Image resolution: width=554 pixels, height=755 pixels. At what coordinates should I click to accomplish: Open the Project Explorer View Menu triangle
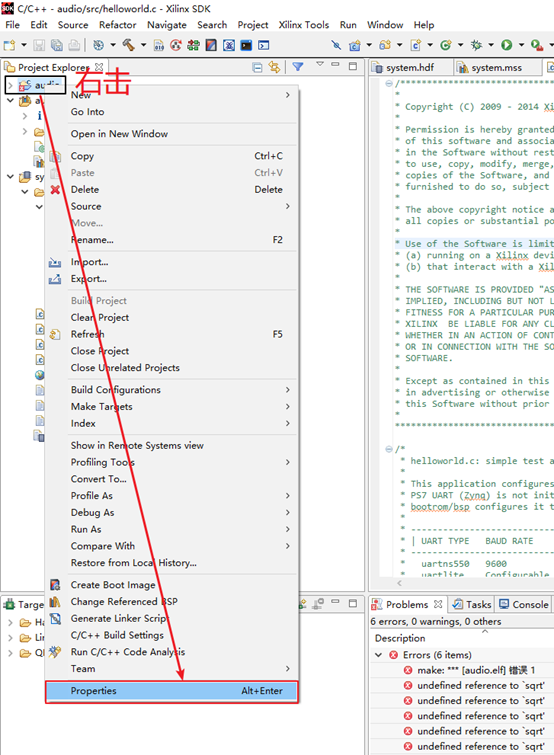tap(320, 64)
